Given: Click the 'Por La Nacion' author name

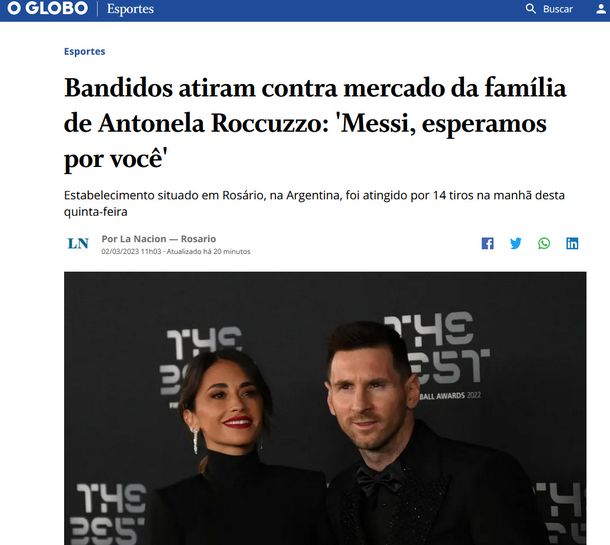Looking at the screenshot, I should 134,239.
